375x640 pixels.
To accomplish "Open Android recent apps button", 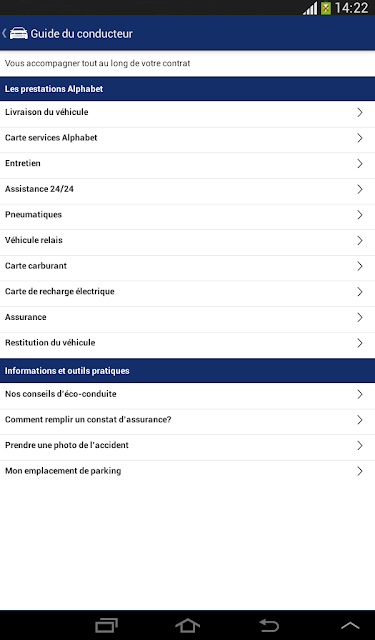I will [106, 625].
